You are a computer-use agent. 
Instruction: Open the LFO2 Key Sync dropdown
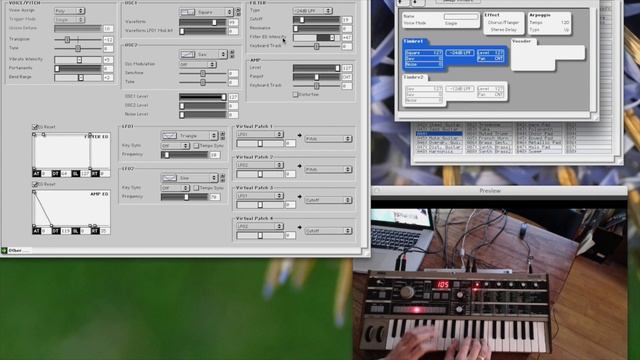pos(175,188)
